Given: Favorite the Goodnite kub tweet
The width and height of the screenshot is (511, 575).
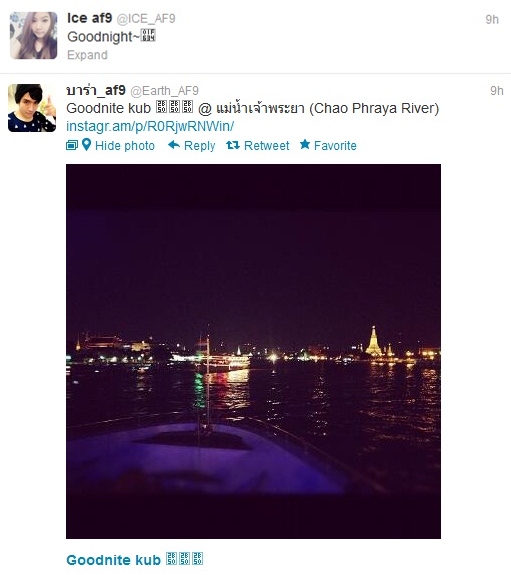Looking at the screenshot, I should pyautogui.click(x=335, y=146).
